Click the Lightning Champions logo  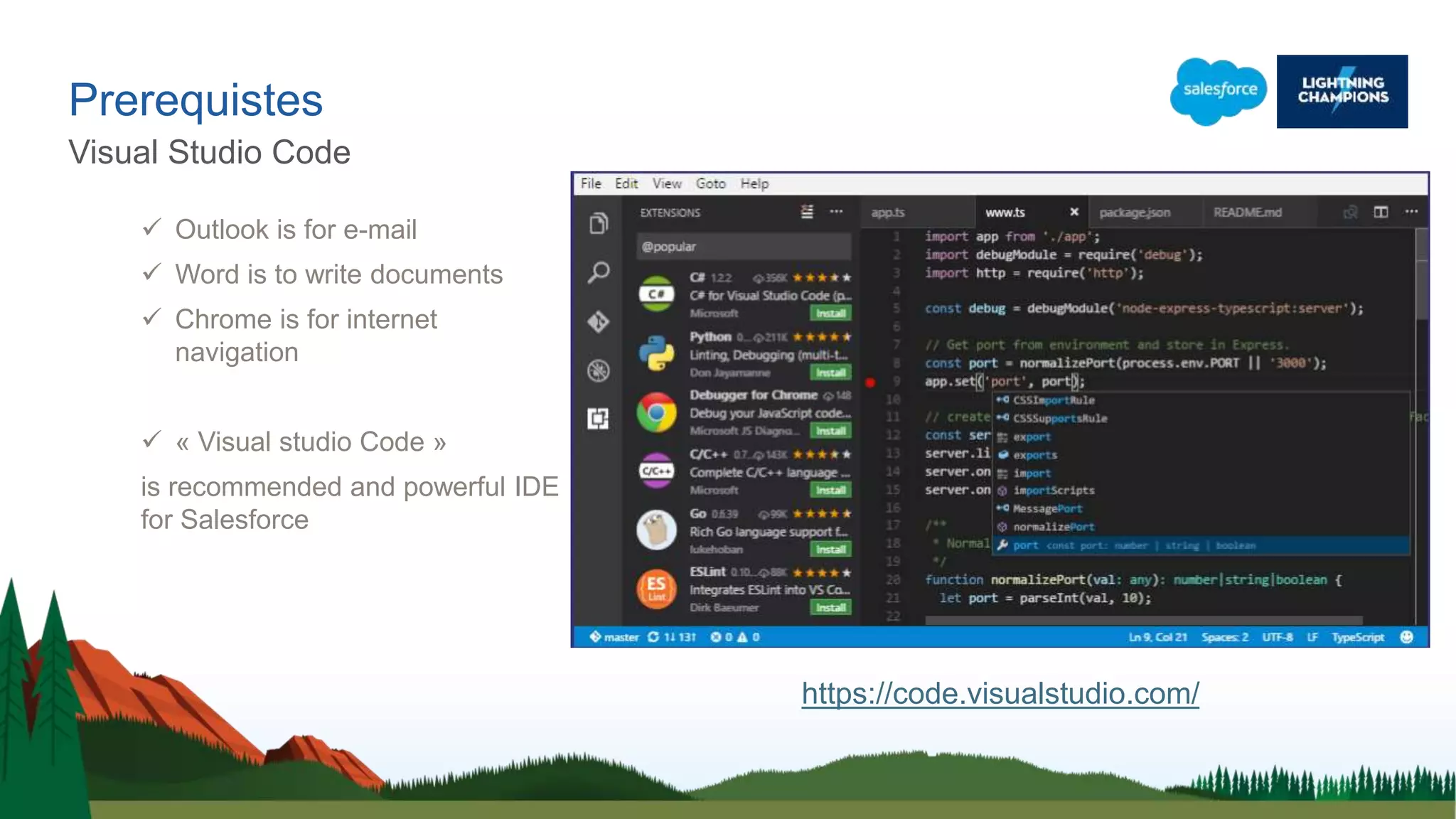point(1342,91)
